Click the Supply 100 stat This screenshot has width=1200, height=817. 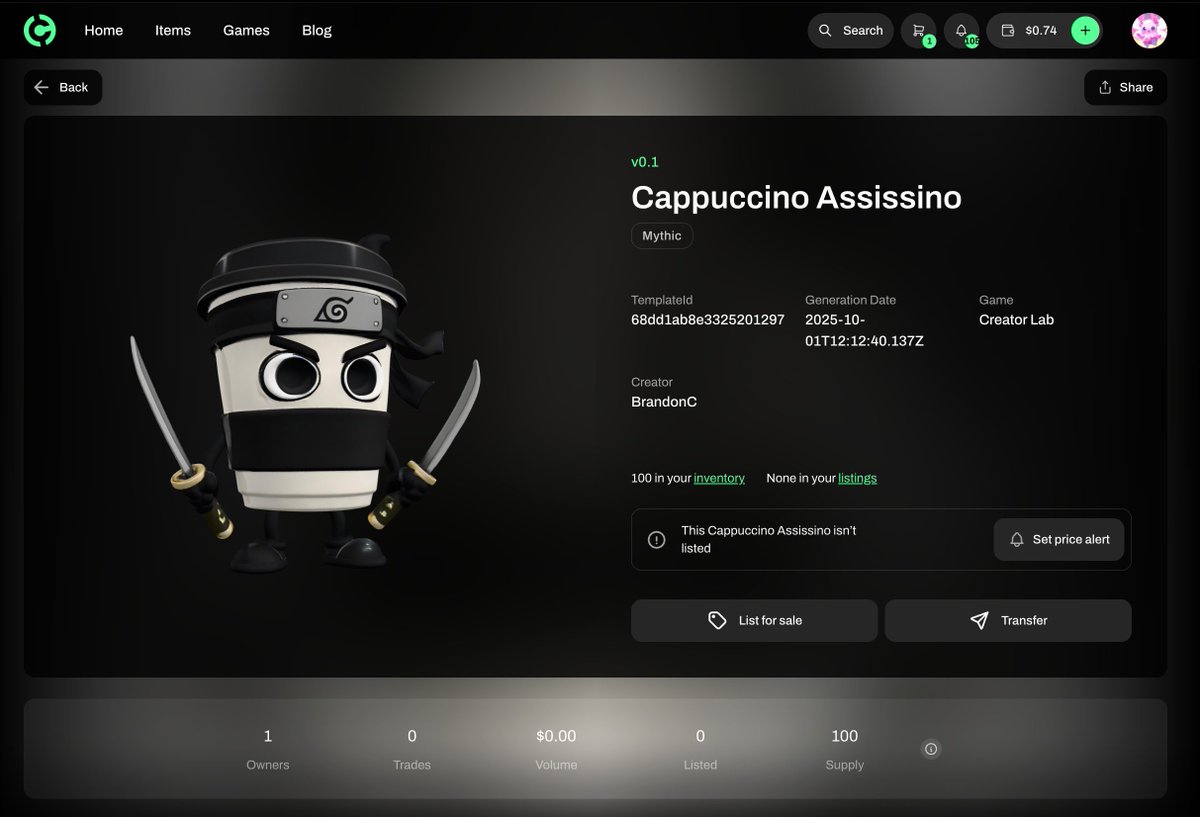[845, 749]
